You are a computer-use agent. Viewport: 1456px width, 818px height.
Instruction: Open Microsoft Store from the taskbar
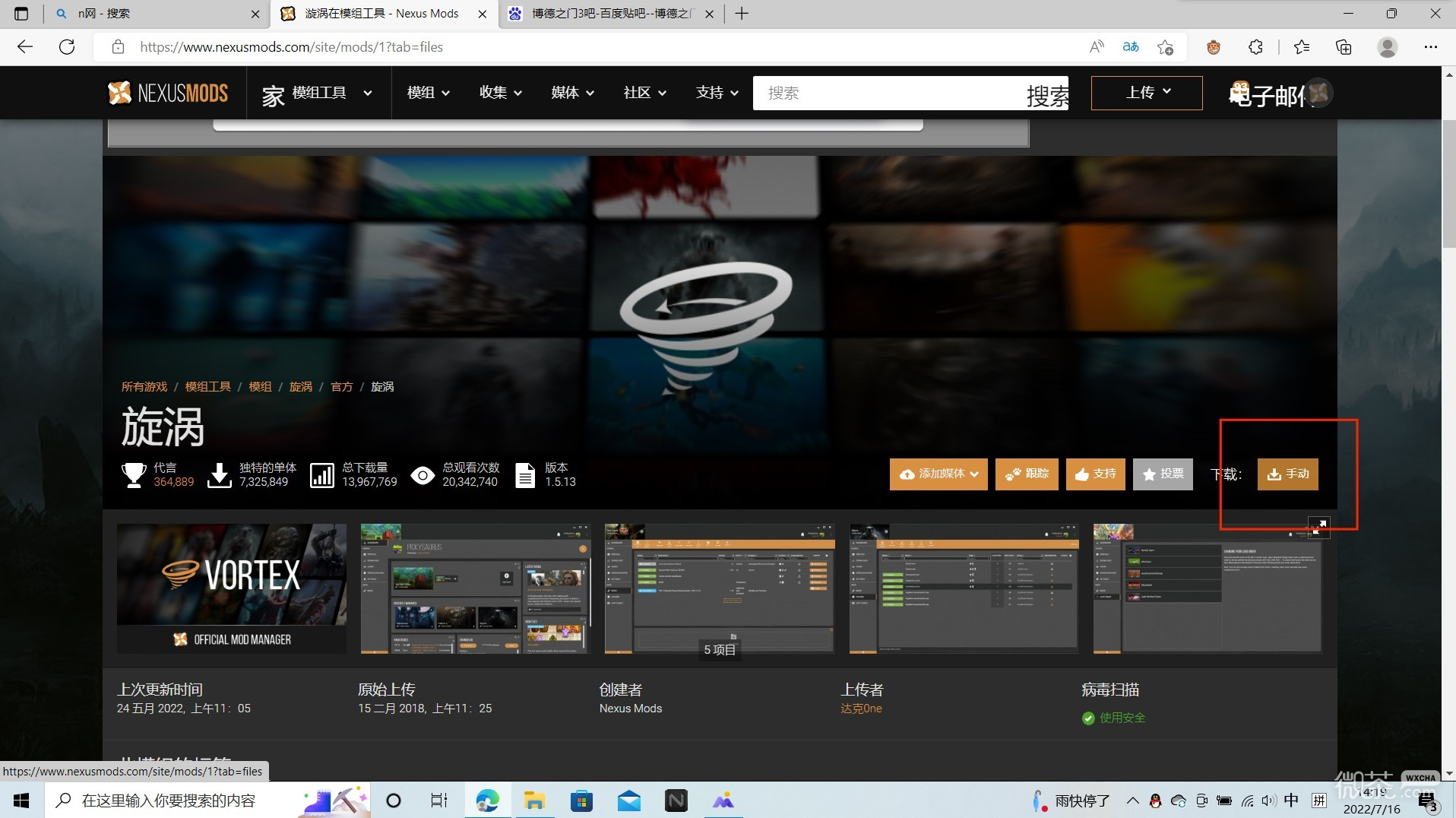581,801
